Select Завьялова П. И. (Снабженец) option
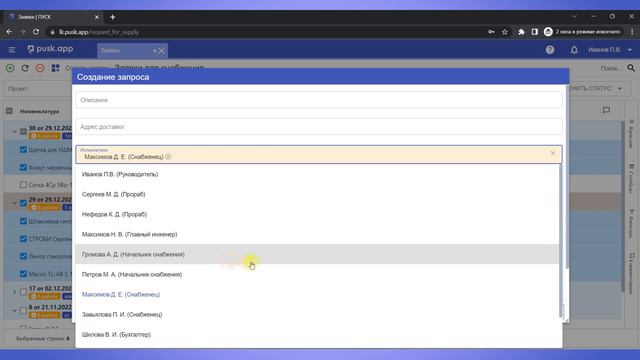Image resolution: width=640 pixels, height=360 pixels. tap(317, 314)
